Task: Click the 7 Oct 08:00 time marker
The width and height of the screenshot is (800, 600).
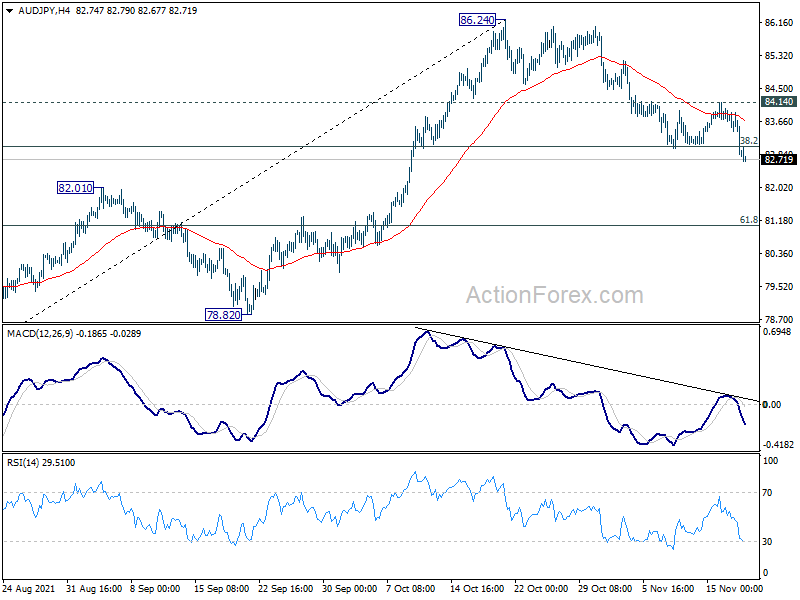Action: tap(411, 588)
